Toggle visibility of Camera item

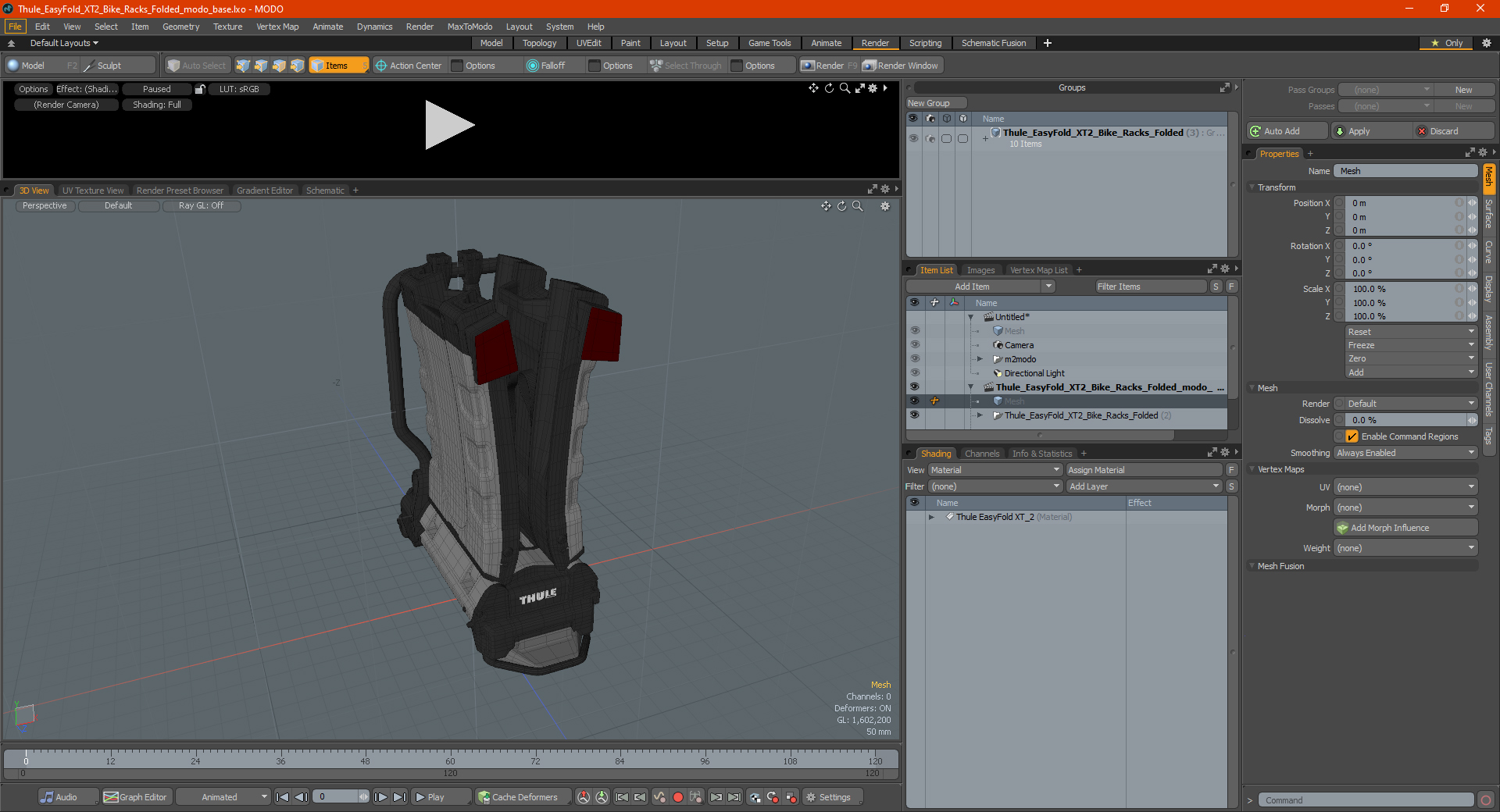(914, 344)
